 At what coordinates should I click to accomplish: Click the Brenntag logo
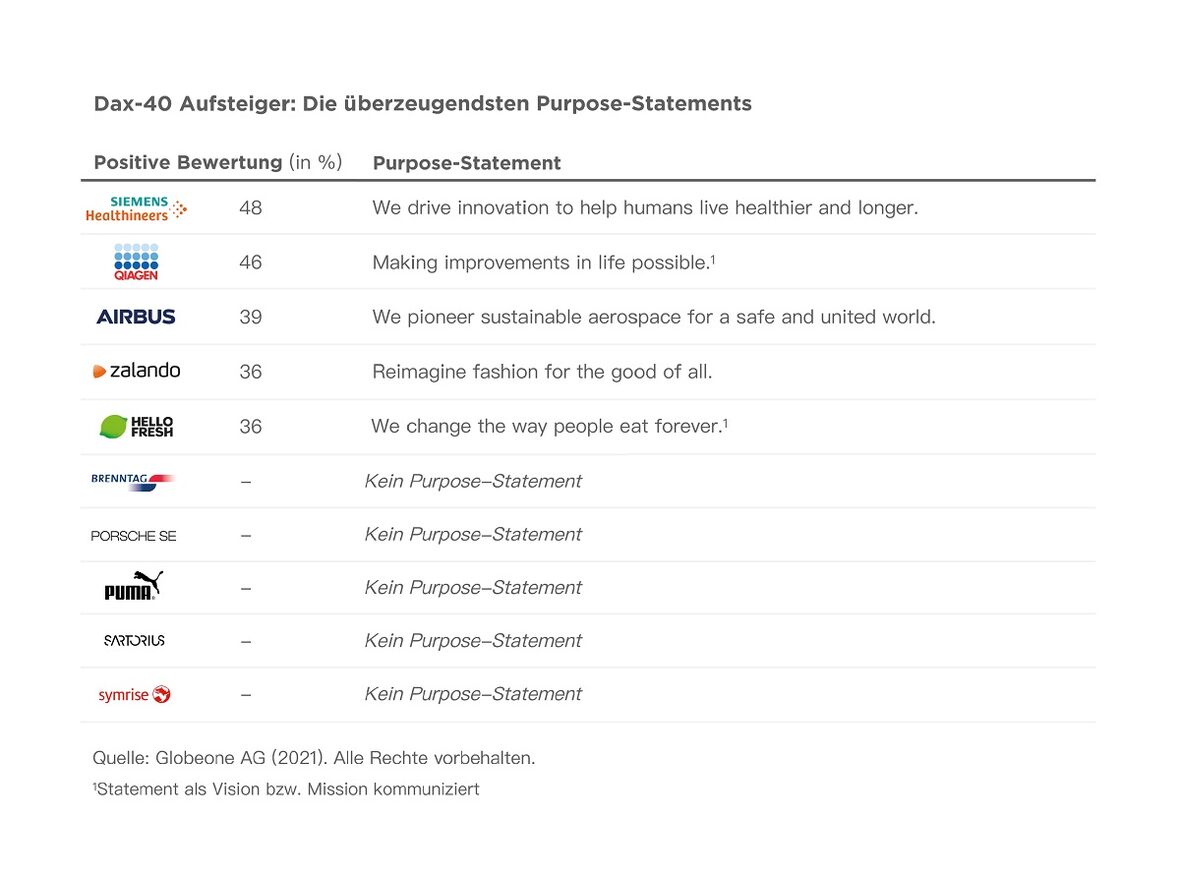132,481
